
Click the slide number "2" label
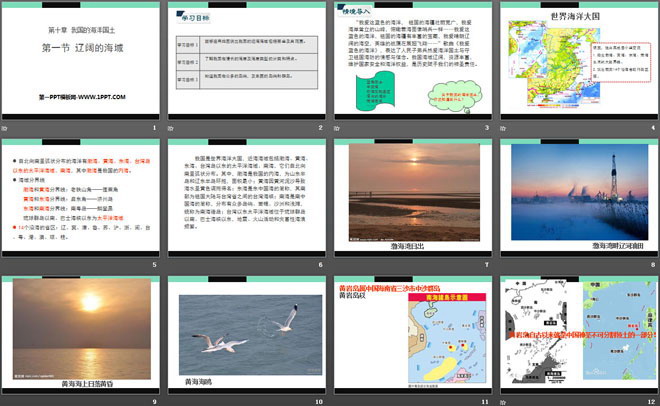320,127
